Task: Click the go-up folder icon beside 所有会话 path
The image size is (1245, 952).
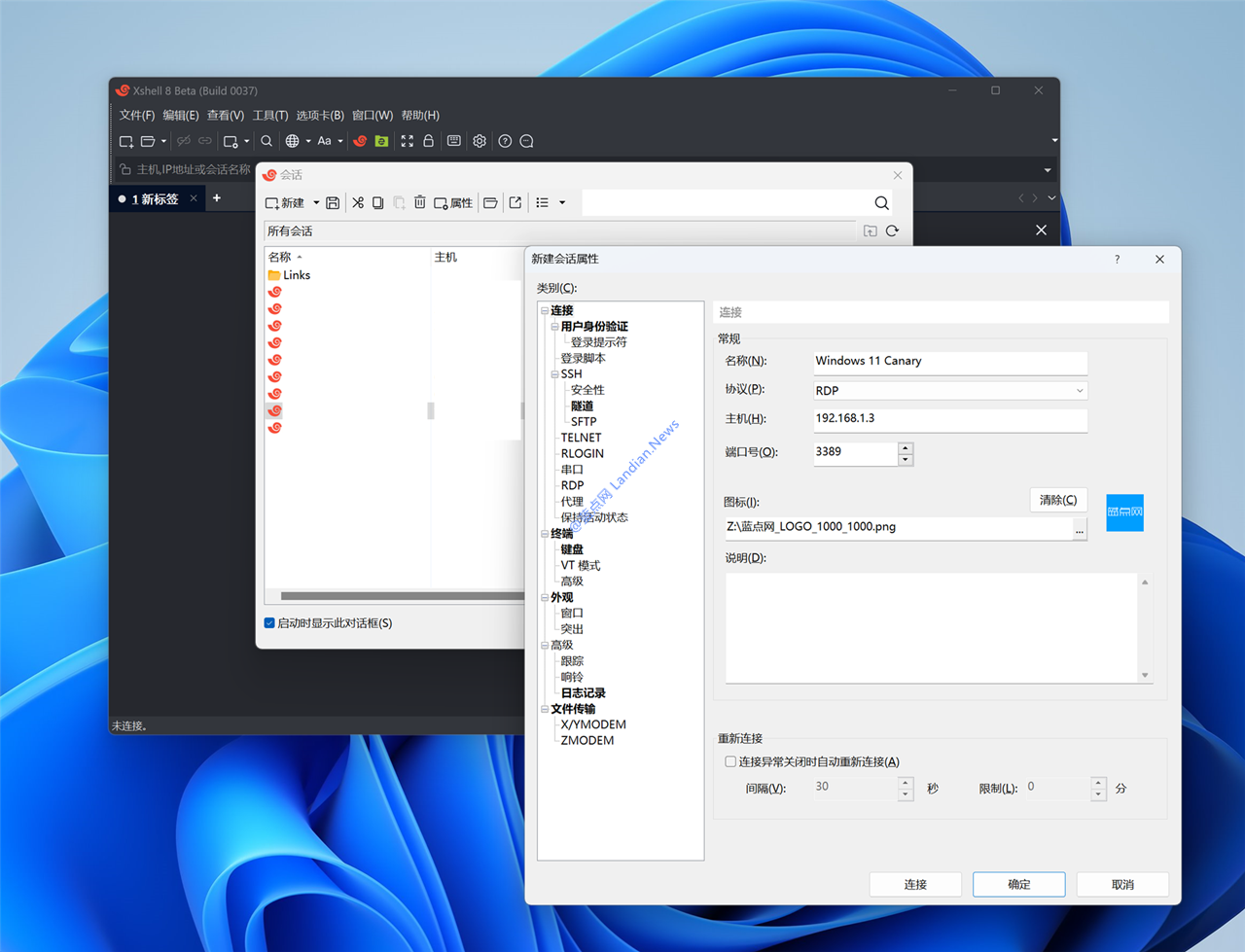Action: coord(870,230)
